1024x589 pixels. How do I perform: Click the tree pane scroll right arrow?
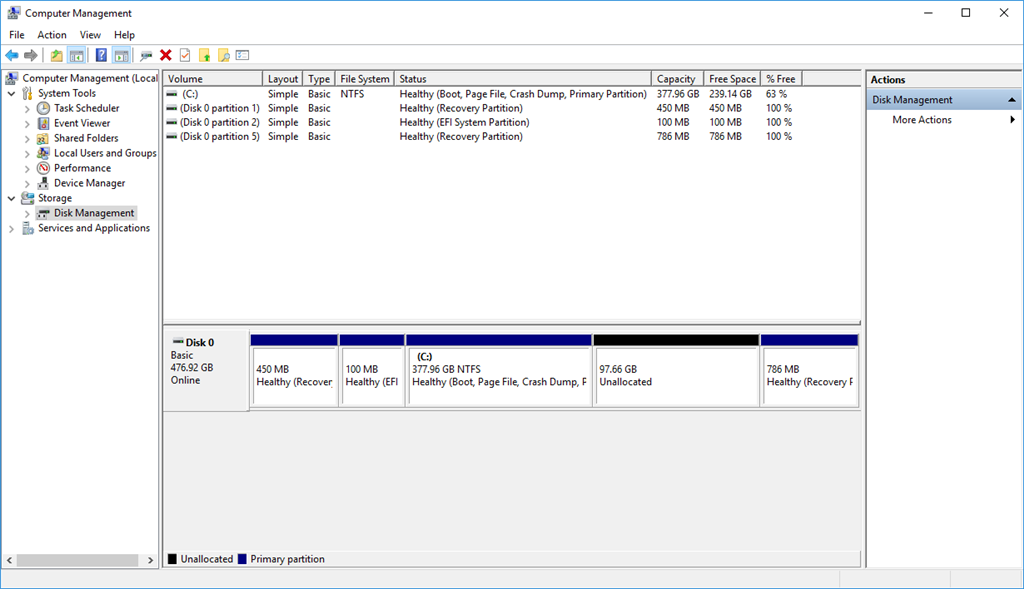pos(150,560)
